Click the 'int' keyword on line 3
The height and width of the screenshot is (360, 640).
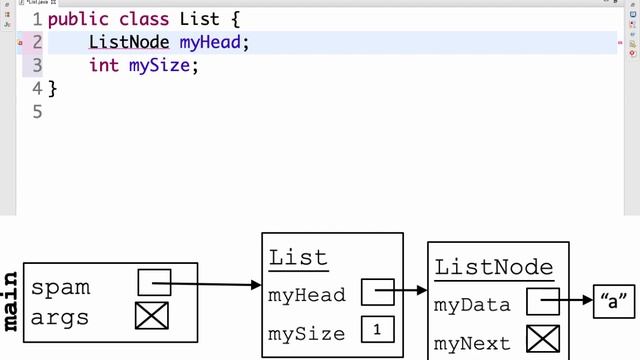[x=104, y=65]
